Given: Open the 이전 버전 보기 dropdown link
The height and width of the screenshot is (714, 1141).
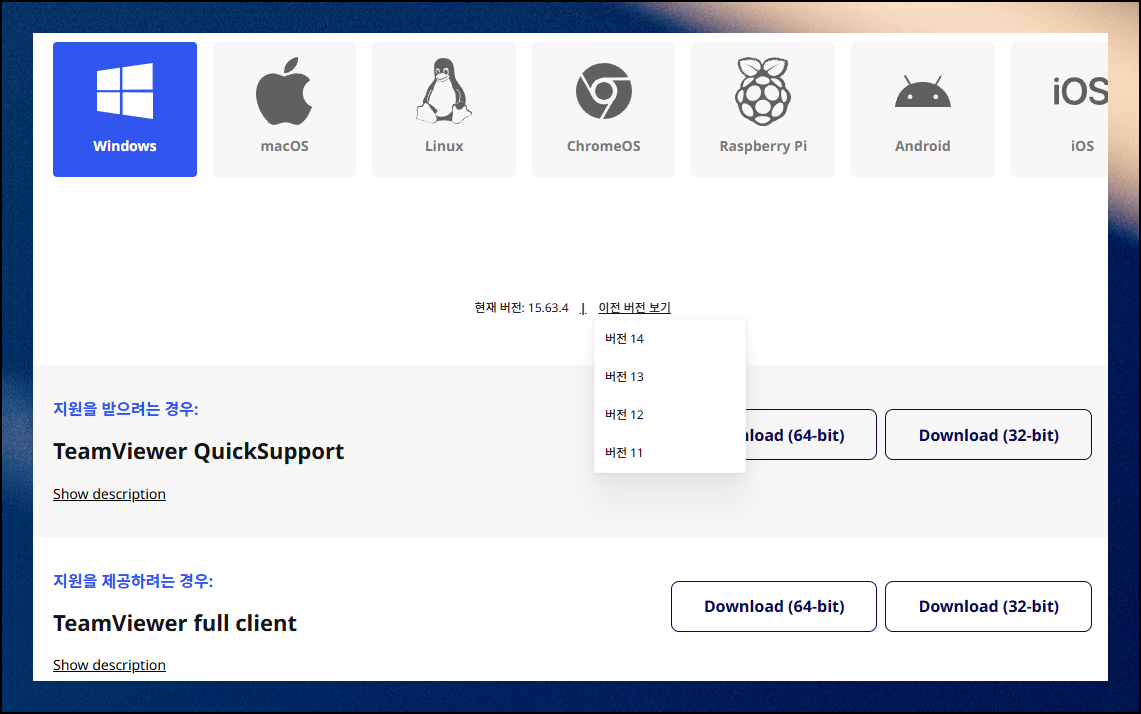Looking at the screenshot, I should pos(634,308).
